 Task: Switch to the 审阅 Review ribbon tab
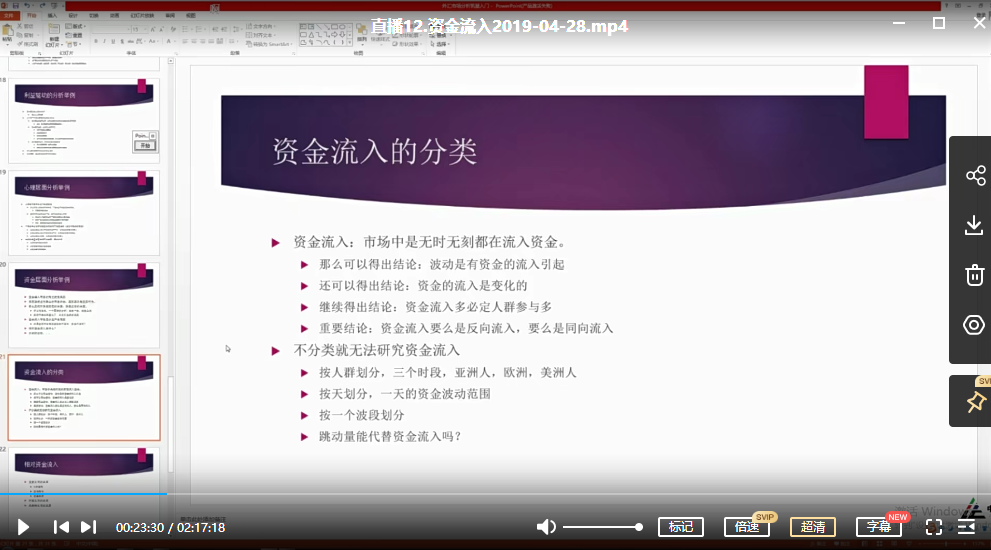click(170, 15)
